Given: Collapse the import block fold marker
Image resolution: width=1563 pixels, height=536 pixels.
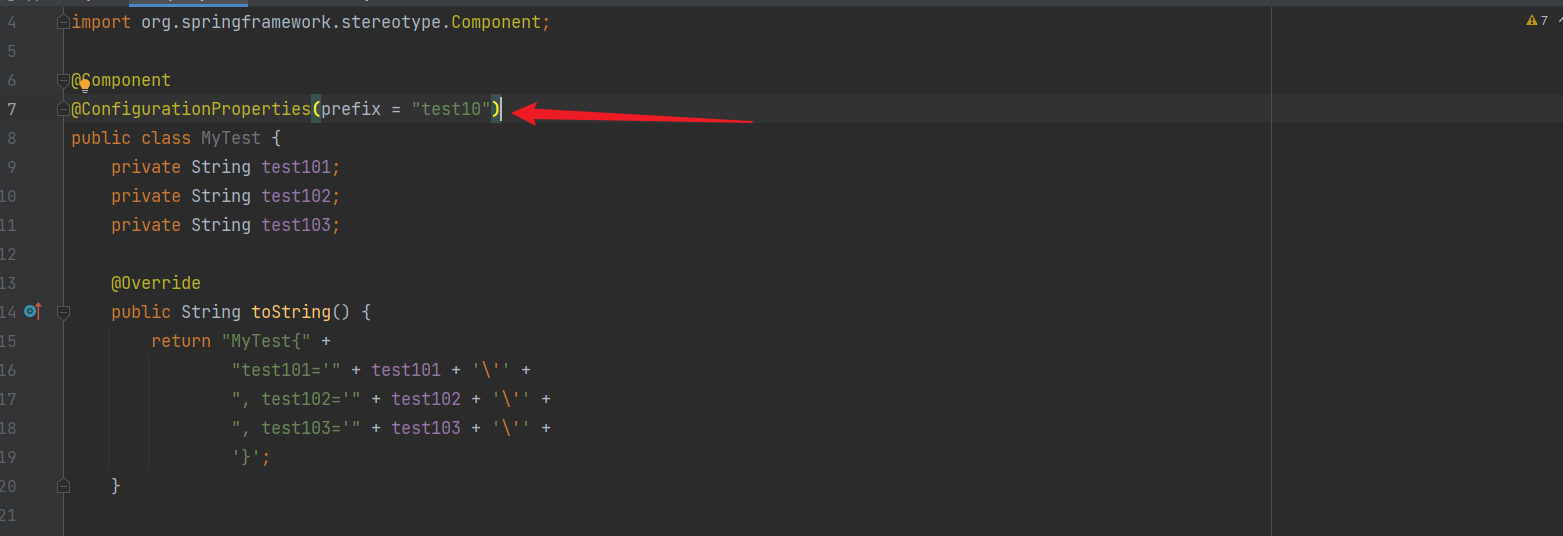Looking at the screenshot, I should (63, 22).
